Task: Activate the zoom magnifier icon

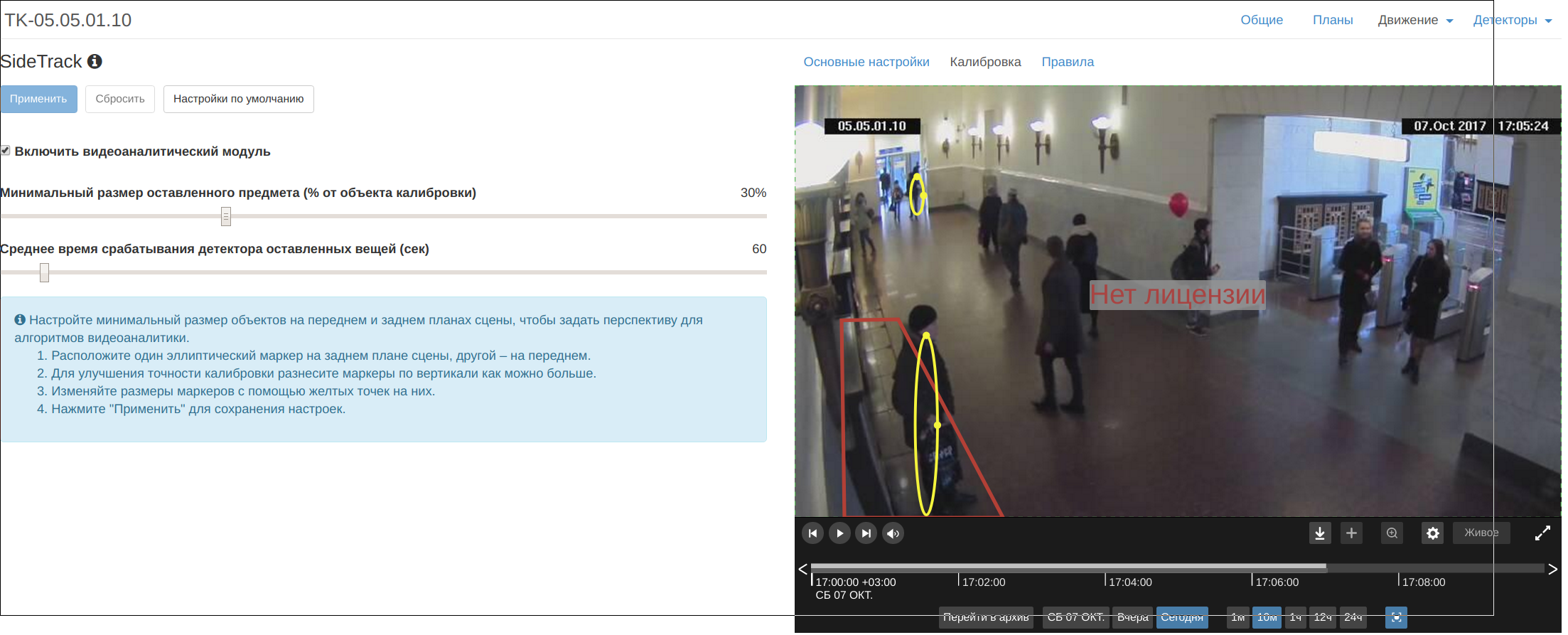Action: (x=1392, y=533)
